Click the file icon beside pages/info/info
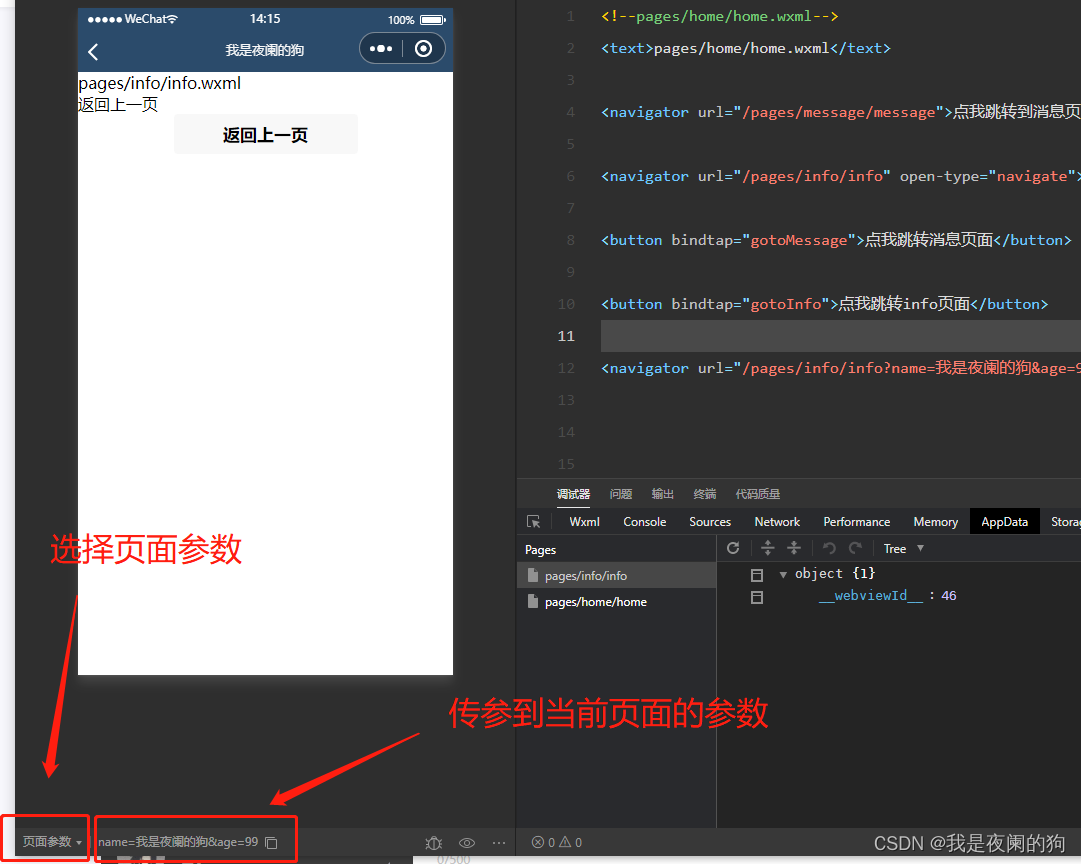The image size is (1081, 864). pyautogui.click(x=532, y=575)
